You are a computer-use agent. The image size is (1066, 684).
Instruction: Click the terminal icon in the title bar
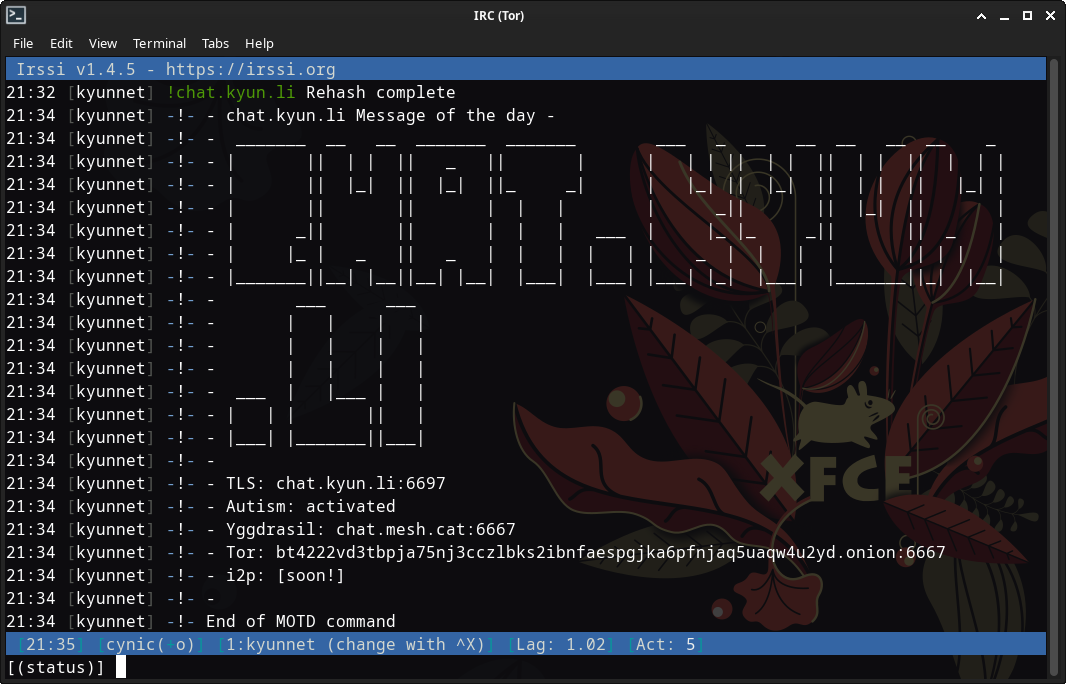pyautogui.click(x=16, y=15)
